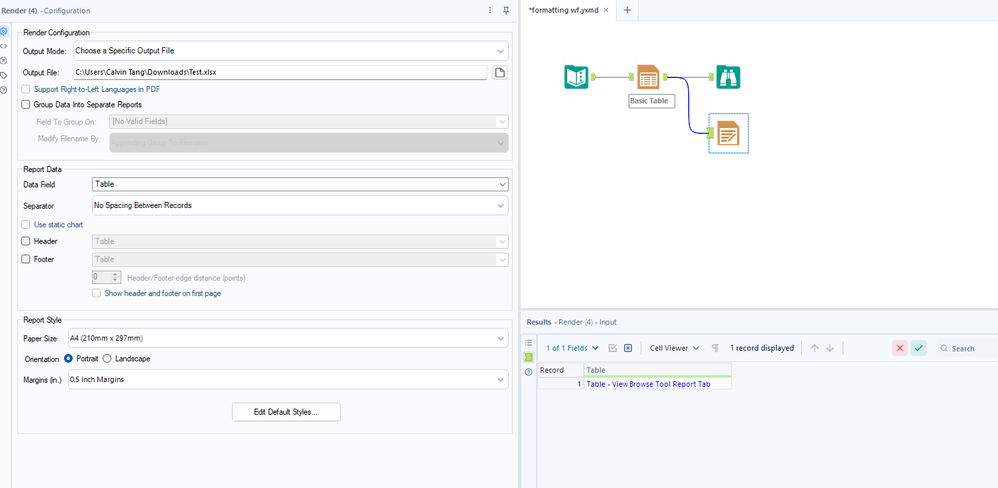Select the green input anchor icon in Results
The image size is (998, 488).
coord(528,358)
